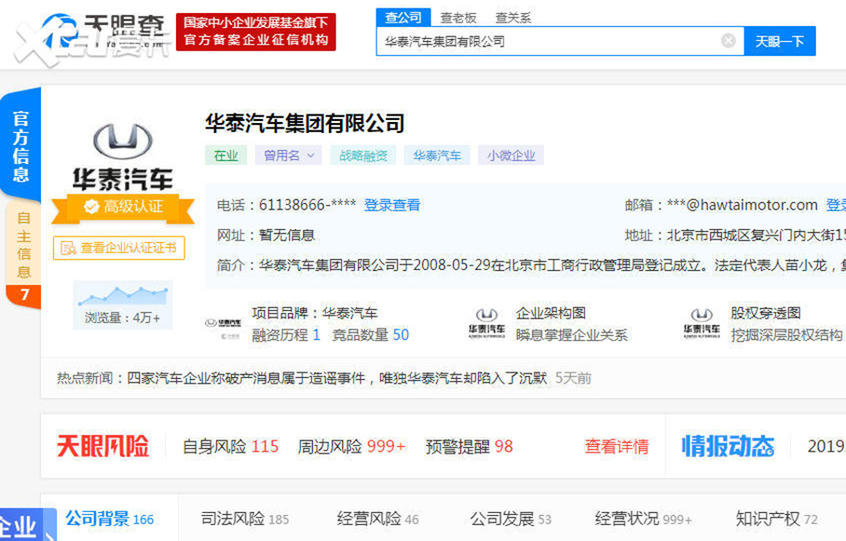
Task: Open the 公司发展 53 tab
Action: pyautogui.click(x=510, y=519)
